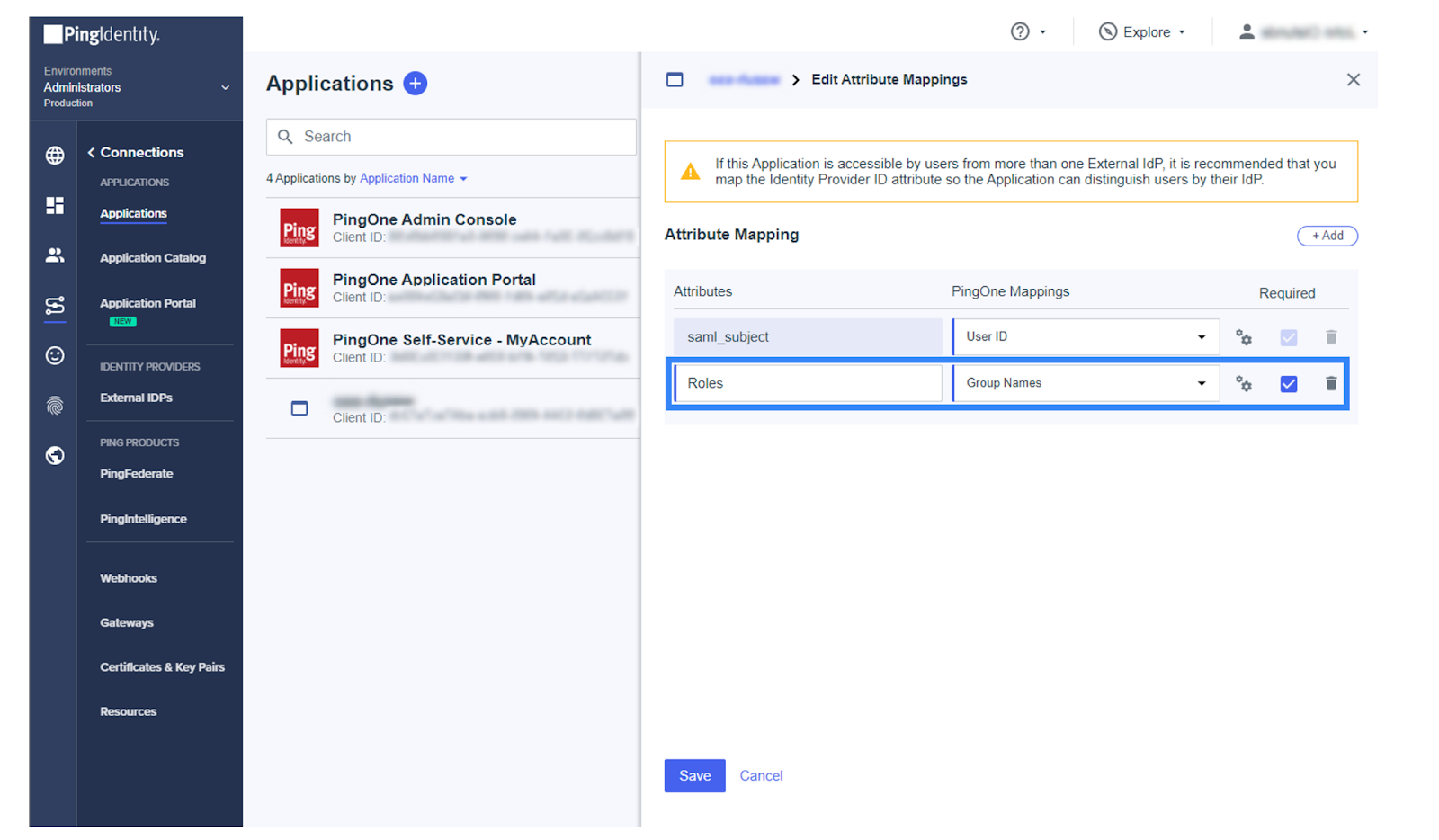
Task: Click the search magnifier icon
Action: point(285,137)
